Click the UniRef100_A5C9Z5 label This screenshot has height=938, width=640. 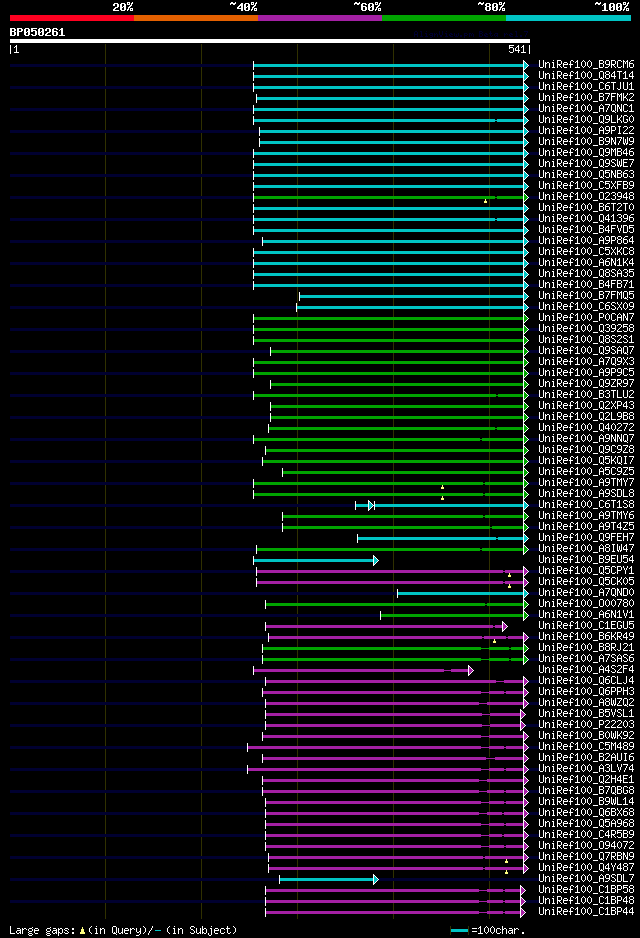(x=586, y=471)
